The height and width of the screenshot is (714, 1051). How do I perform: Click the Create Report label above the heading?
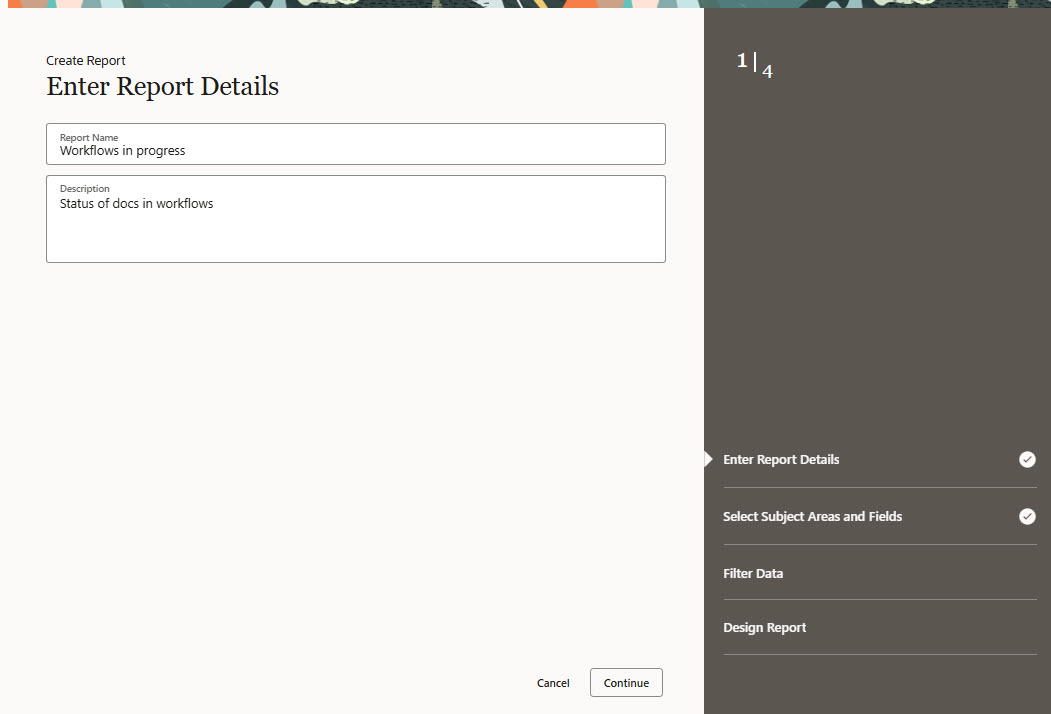click(86, 61)
